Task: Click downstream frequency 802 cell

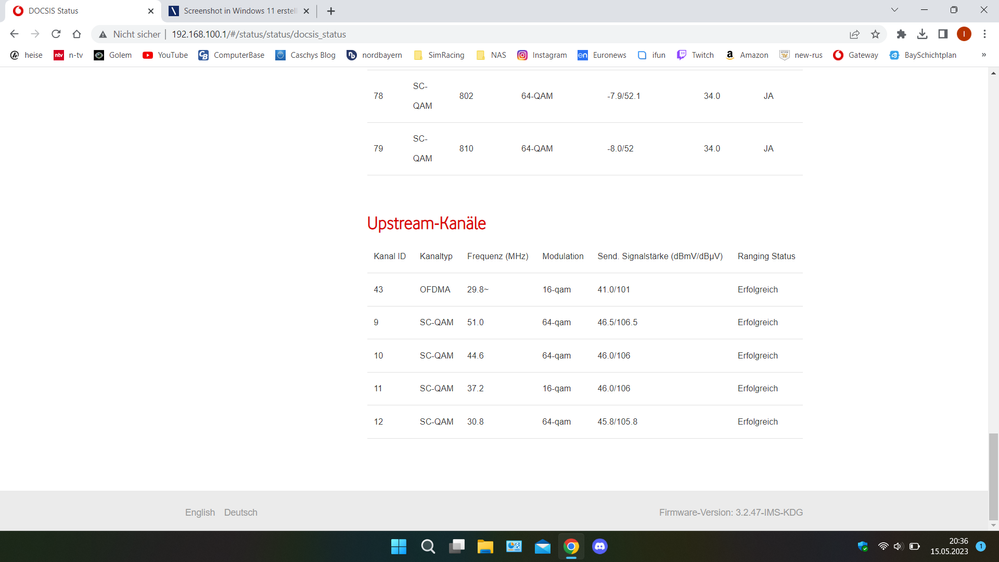Action: (x=466, y=96)
